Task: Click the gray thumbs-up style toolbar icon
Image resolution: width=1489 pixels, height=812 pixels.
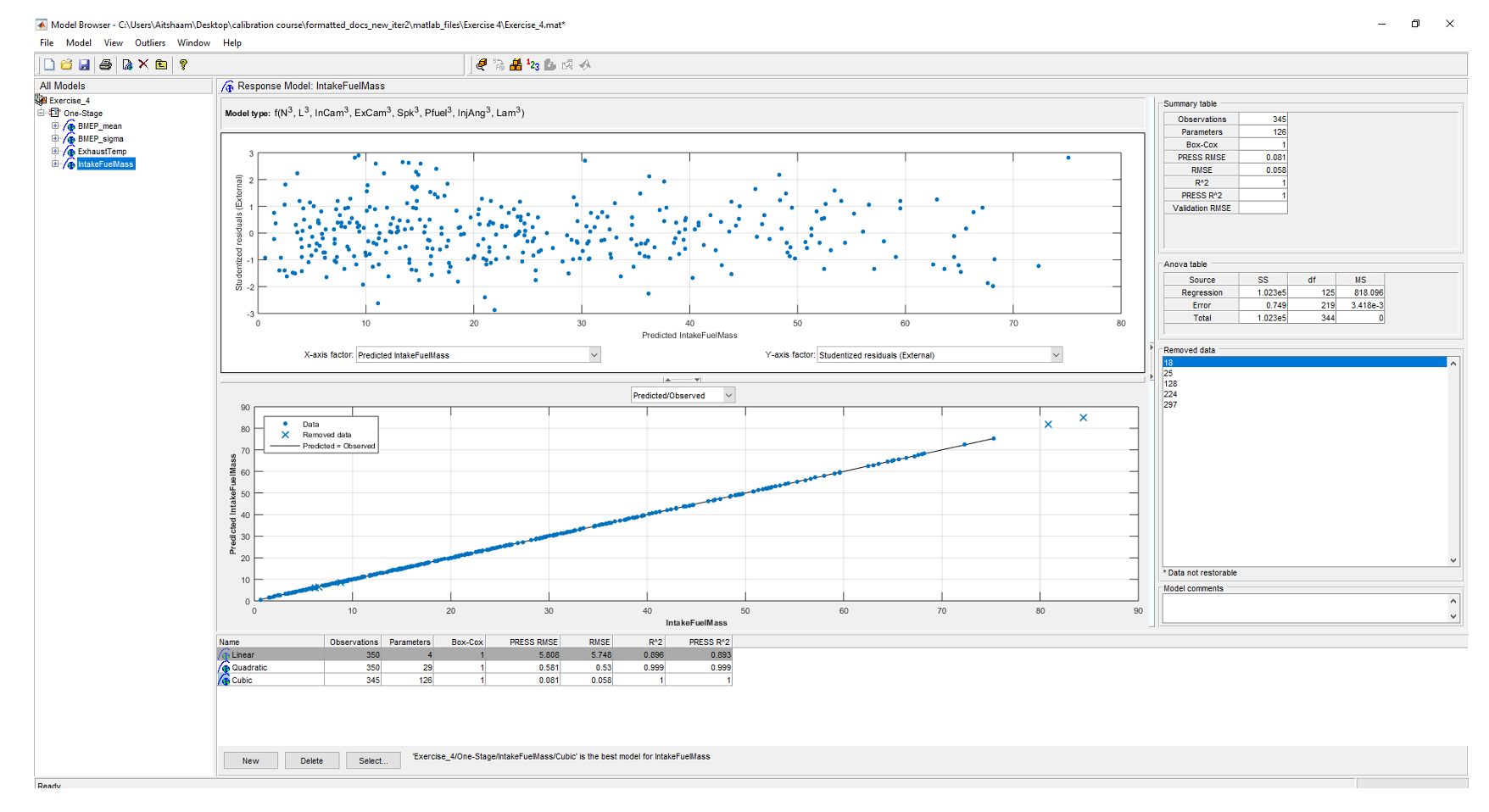Action: tap(550, 64)
